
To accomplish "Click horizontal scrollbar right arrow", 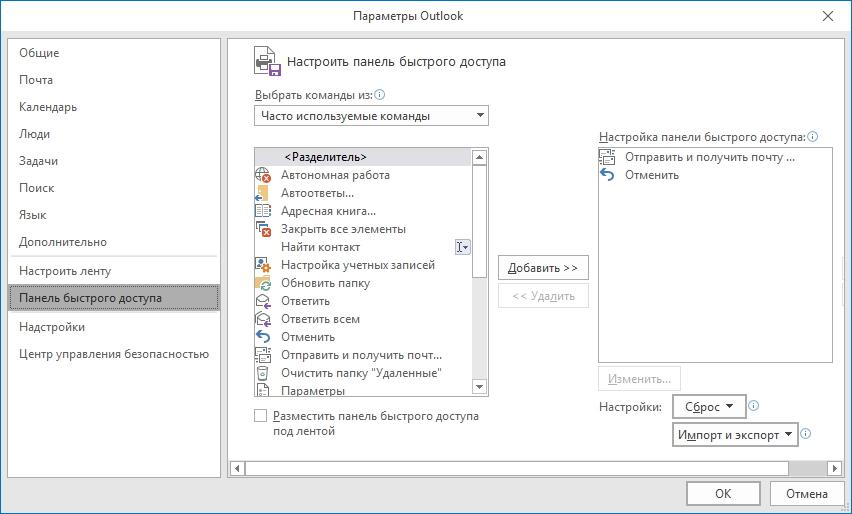I will (835, 468).
